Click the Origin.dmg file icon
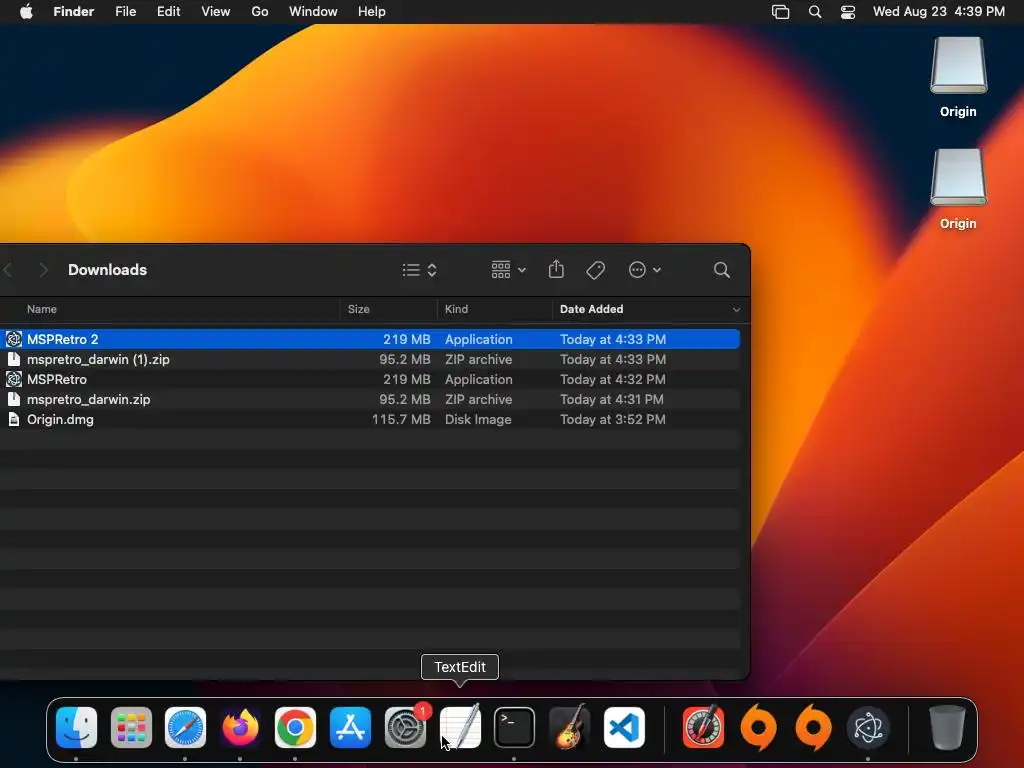1024x768 pixels. point(14,419)
